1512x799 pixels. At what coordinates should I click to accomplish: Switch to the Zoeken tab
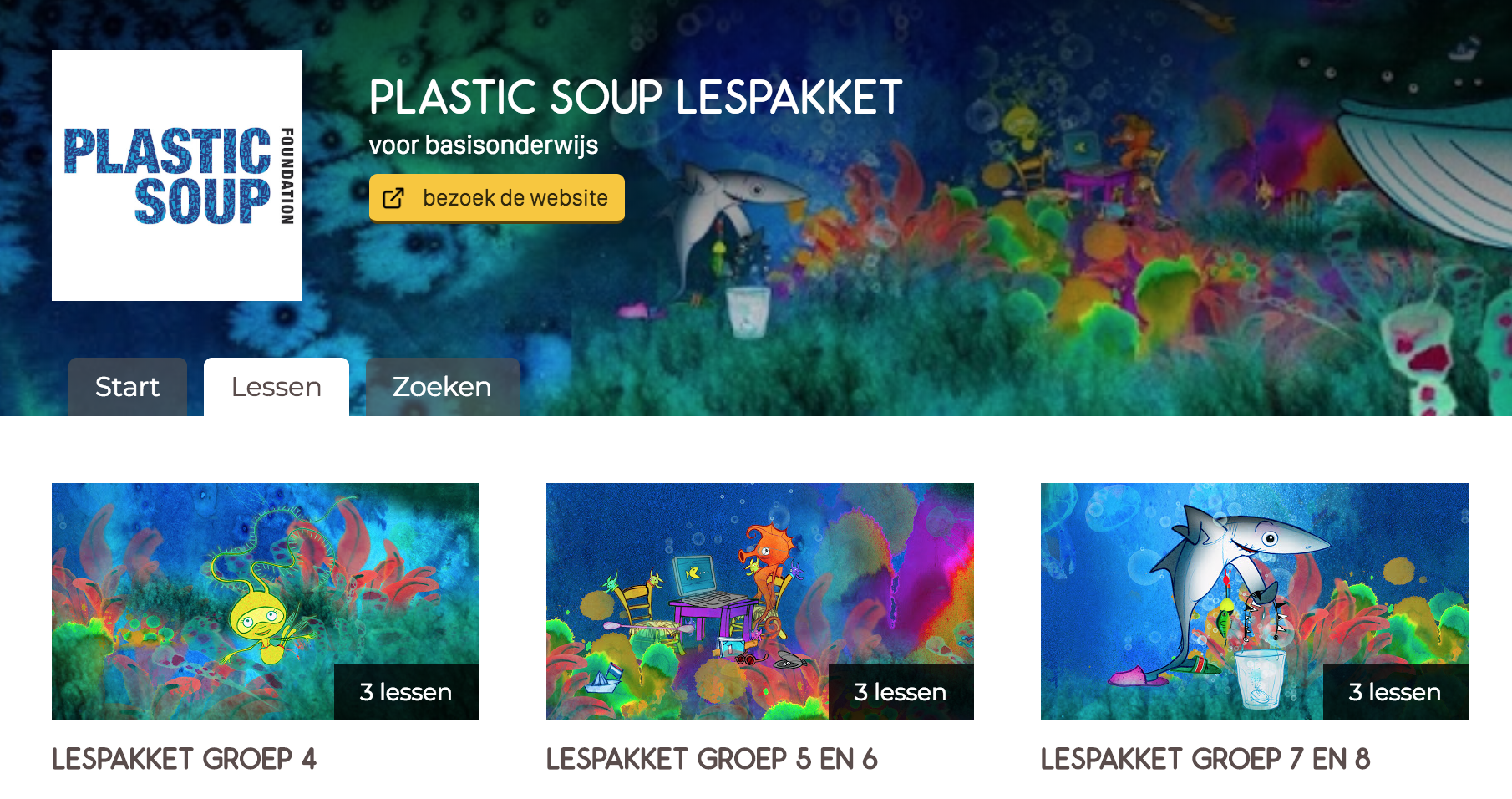click(442, 387)
